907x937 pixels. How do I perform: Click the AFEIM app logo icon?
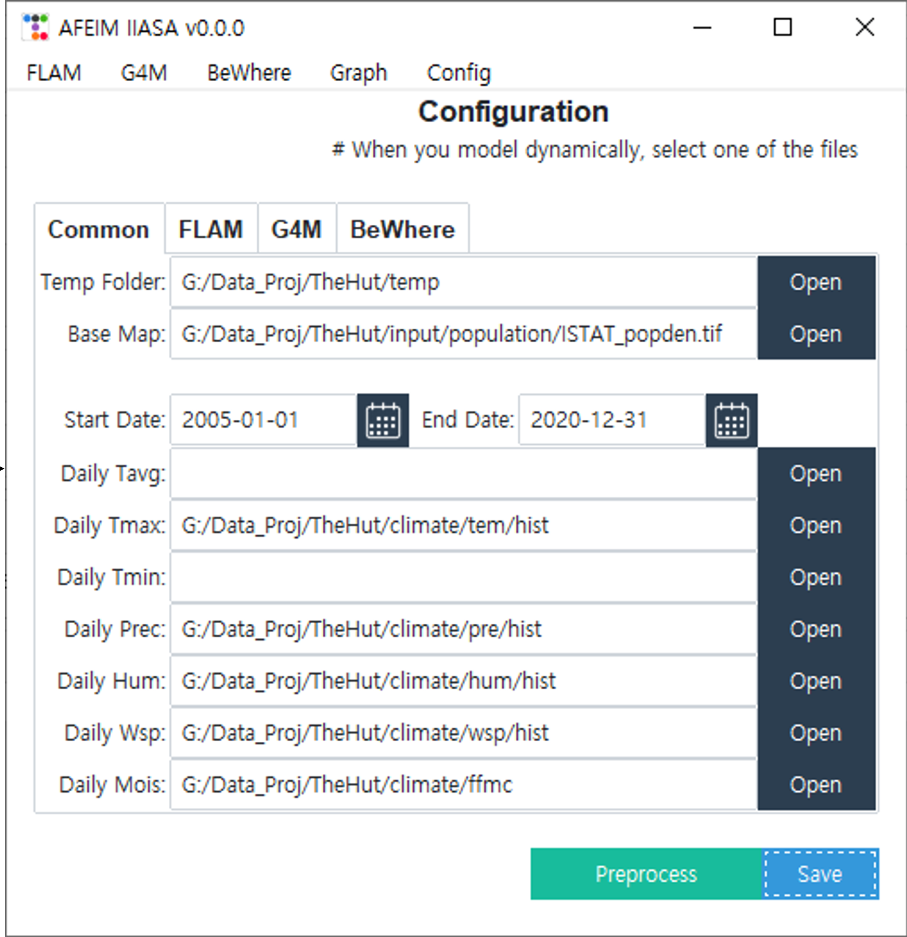[x=35, y=27]
